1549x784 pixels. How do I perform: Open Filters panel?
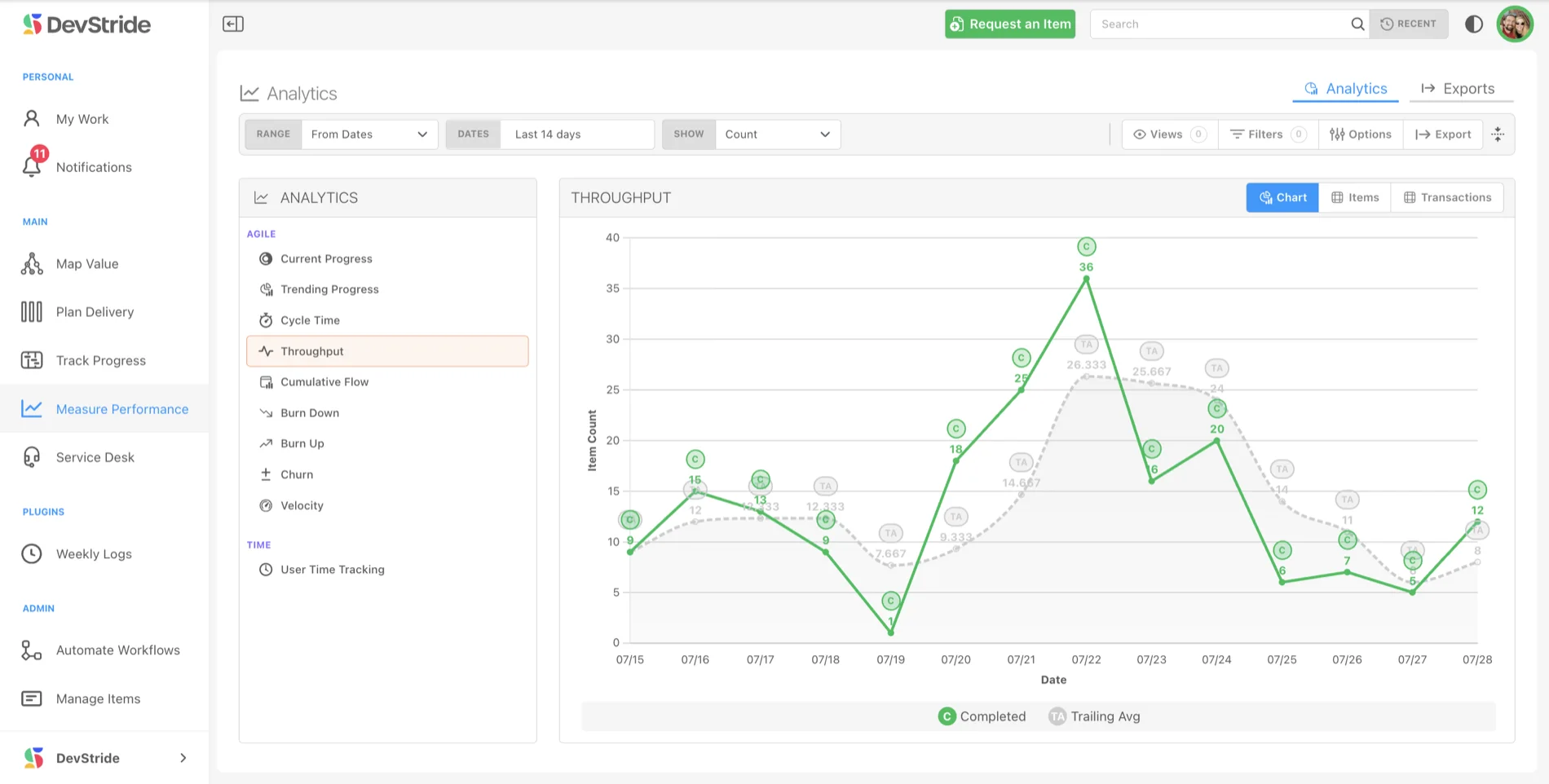coord(1269,134)
